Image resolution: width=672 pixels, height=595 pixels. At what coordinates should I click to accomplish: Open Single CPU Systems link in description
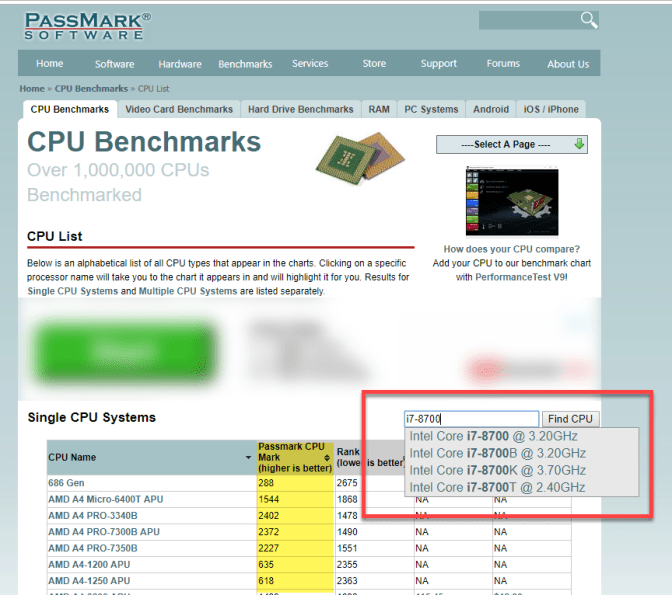72,291
